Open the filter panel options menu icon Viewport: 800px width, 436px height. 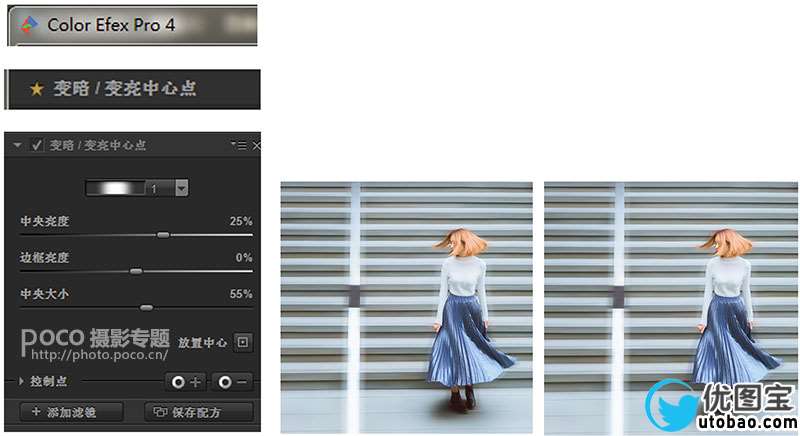[x=238, y=145]
